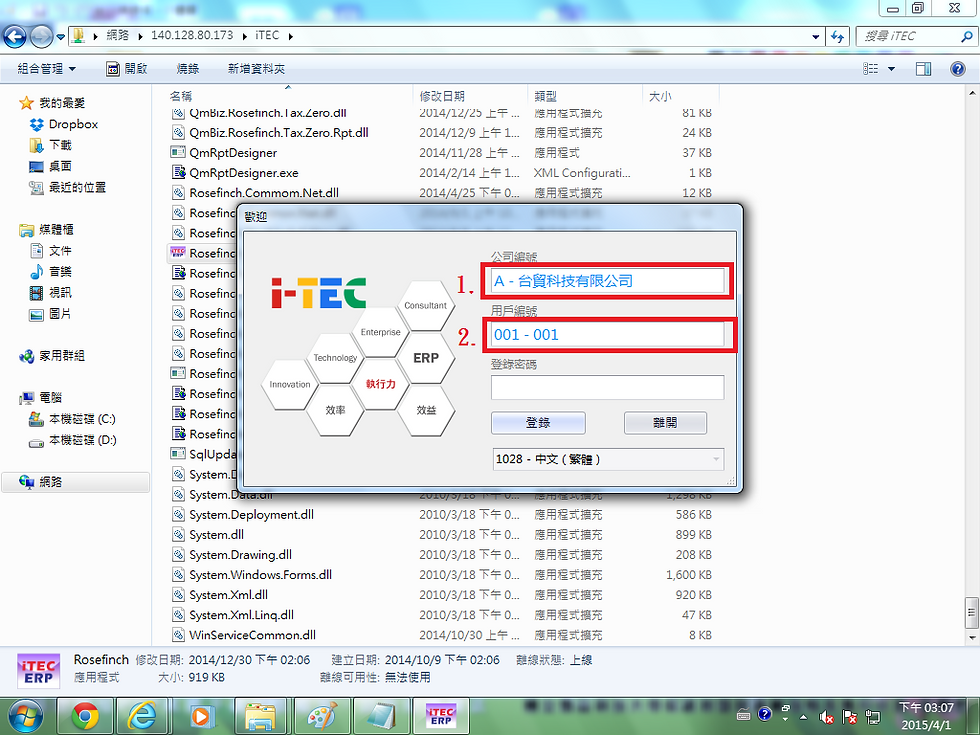
Task: Select 媒體櫃 library node
Action: point(56,229)
